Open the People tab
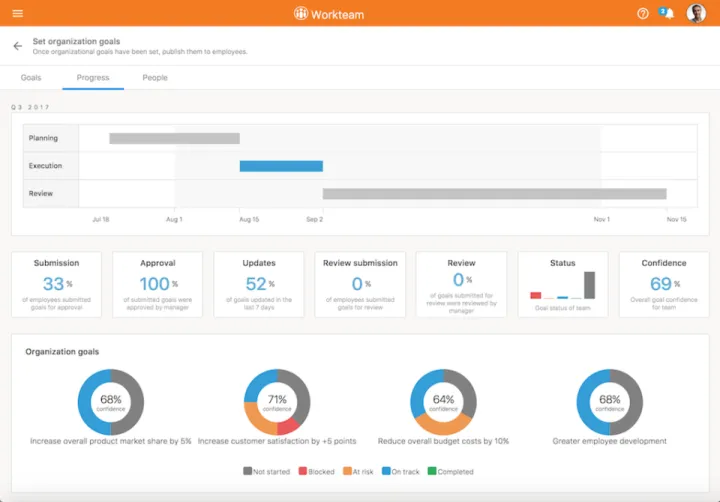Screen dimensions: 720x502 [x=155, y=78]
